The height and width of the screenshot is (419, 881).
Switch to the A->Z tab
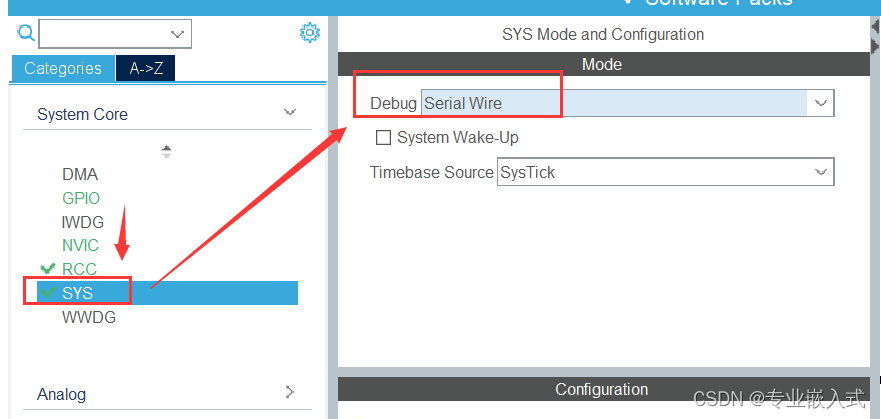tap(146, 68)
